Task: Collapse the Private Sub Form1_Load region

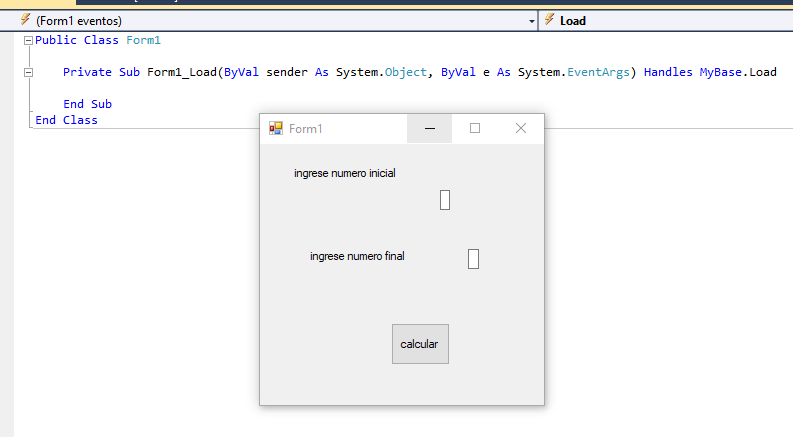Action: click(28, 73)
